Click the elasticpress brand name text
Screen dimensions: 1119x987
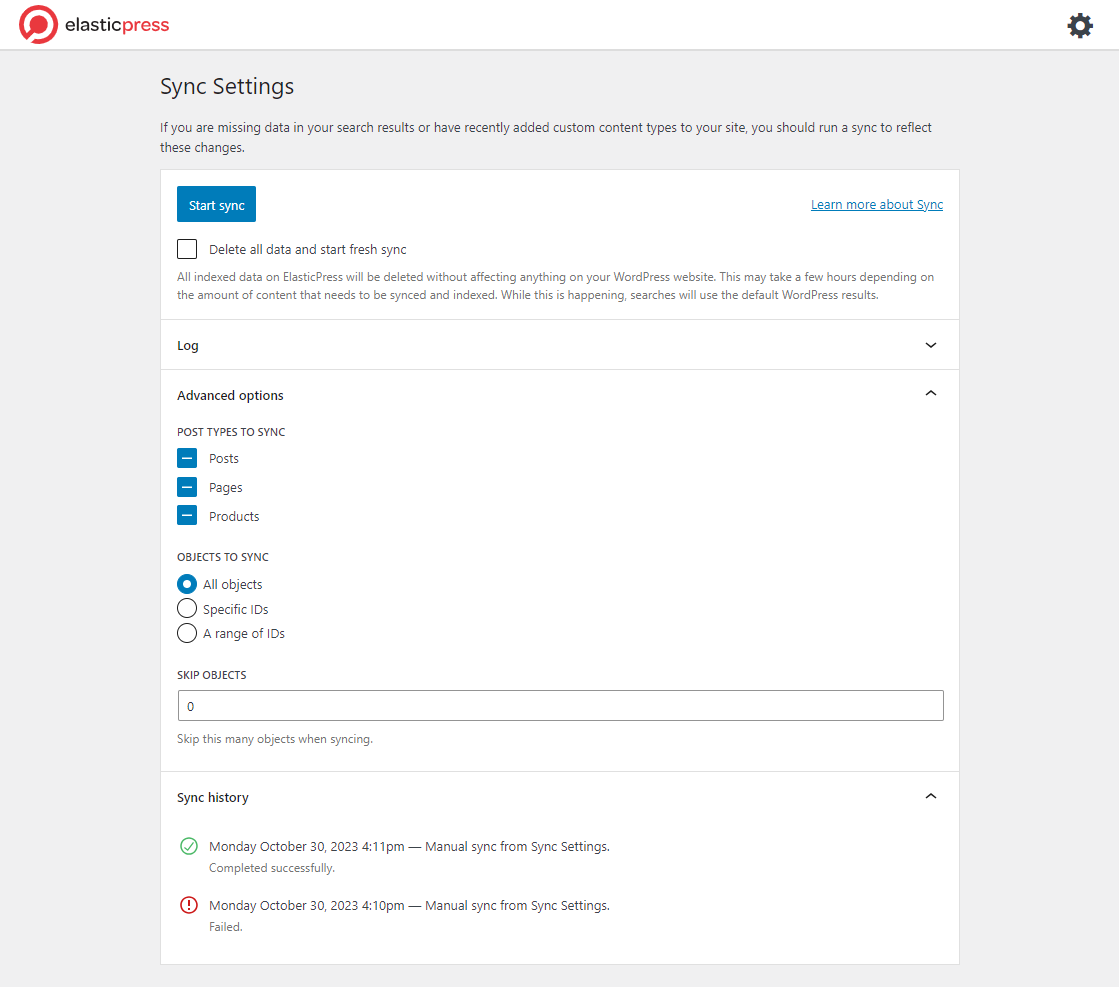[x=117, y=26]
